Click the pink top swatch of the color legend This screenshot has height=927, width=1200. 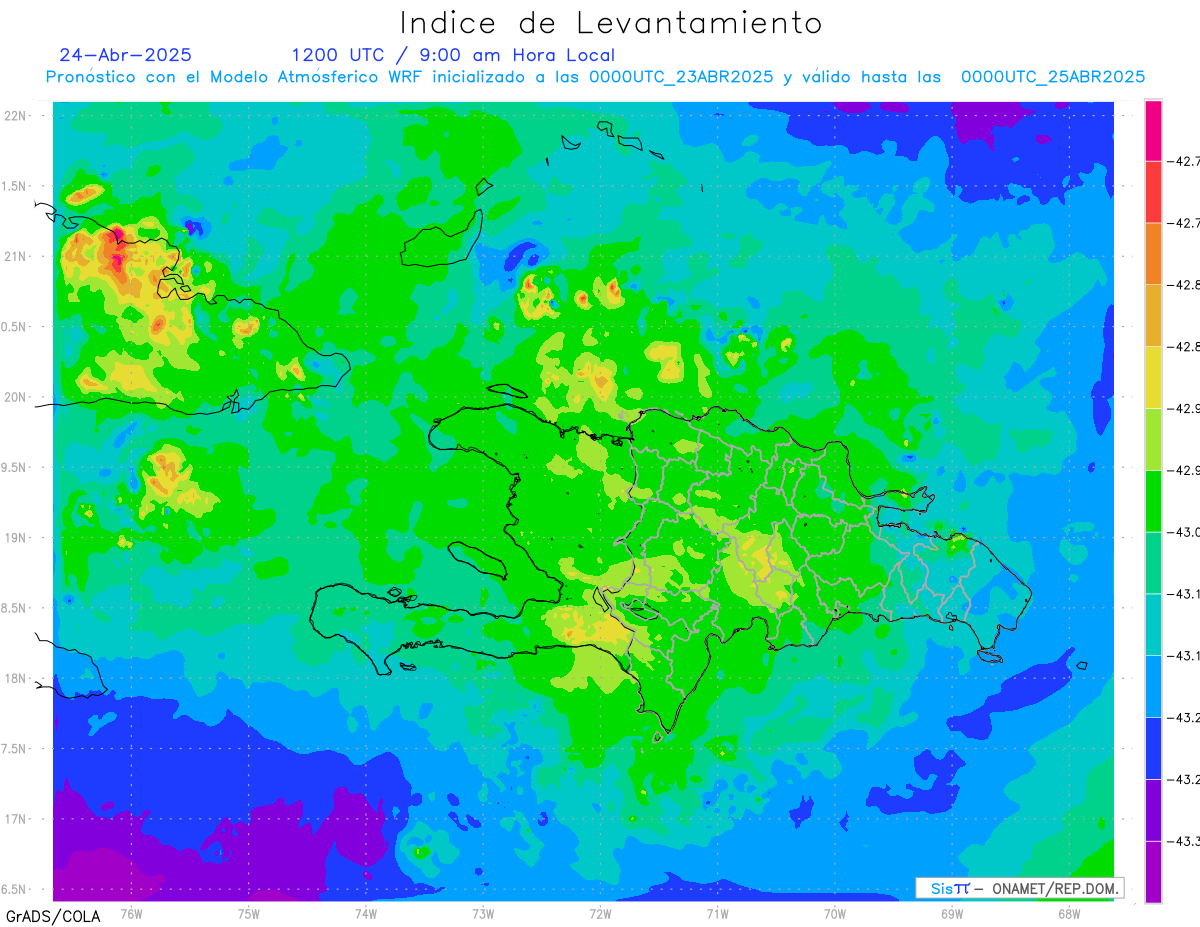(1153, 130)
